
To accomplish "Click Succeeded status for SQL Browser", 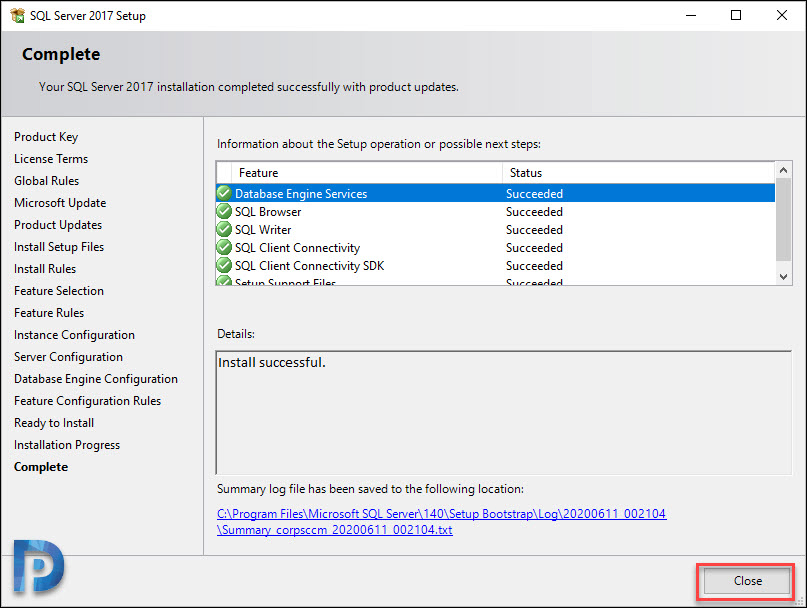I will coord(534,212).
